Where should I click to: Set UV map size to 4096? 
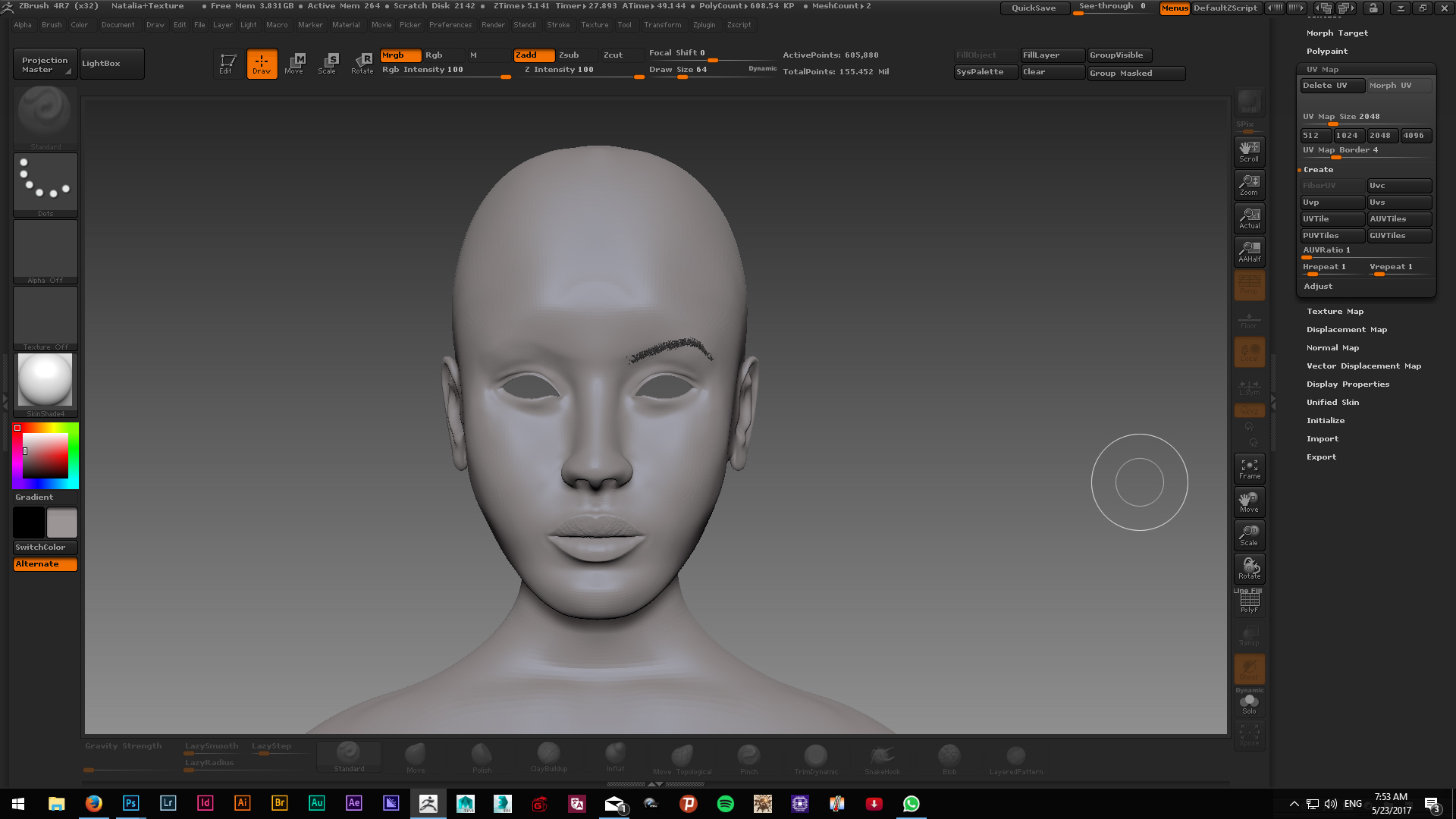pos(1415,136)
